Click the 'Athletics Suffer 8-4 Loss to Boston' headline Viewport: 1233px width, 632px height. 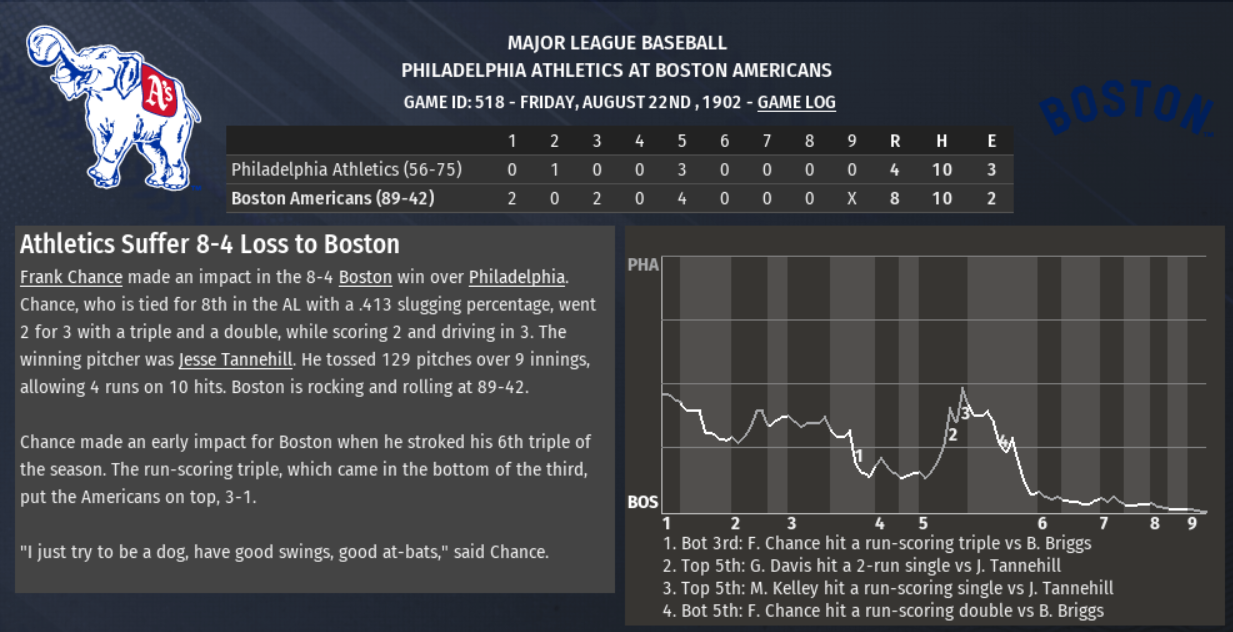(x=210, y=244)
